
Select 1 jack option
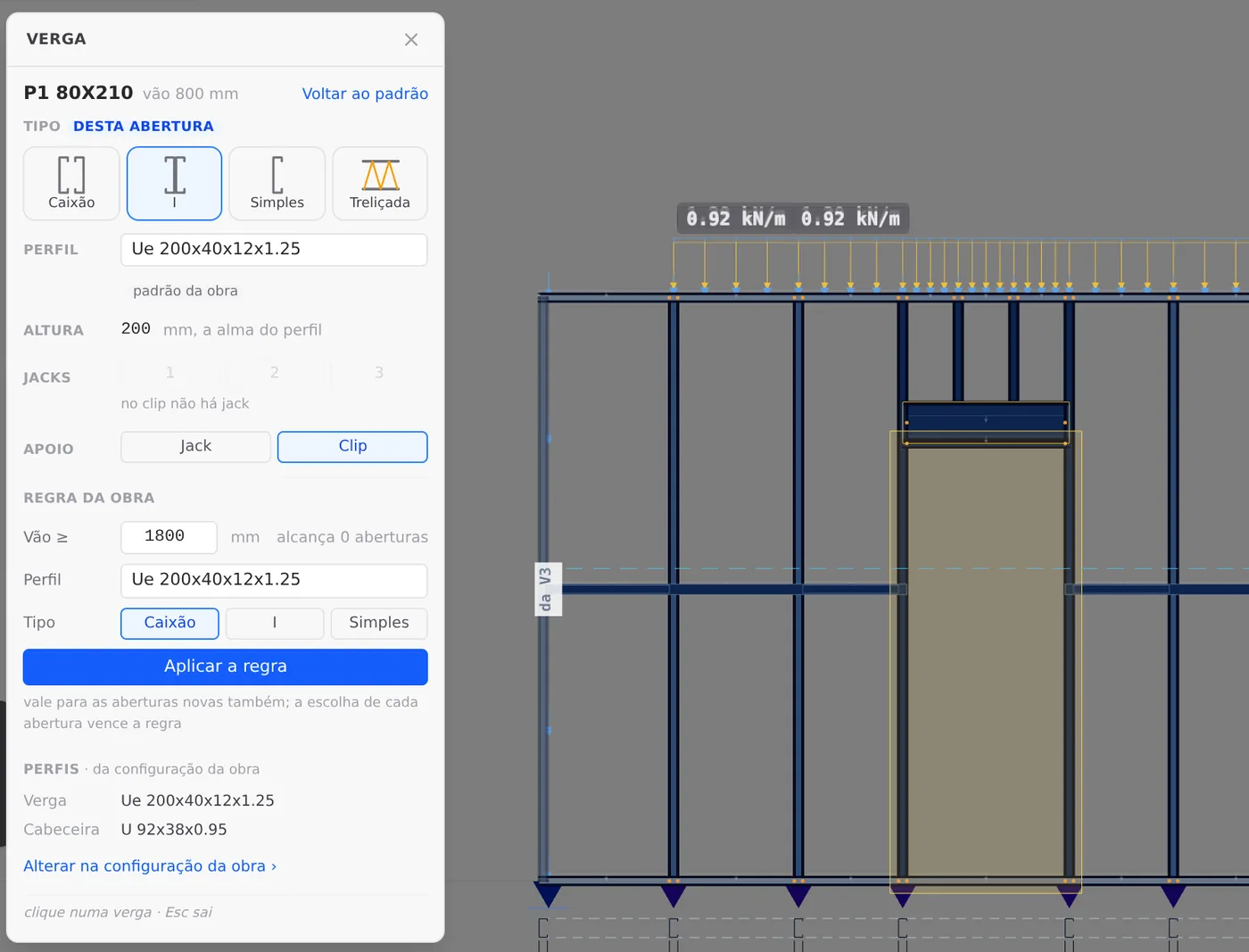(170, 373)
